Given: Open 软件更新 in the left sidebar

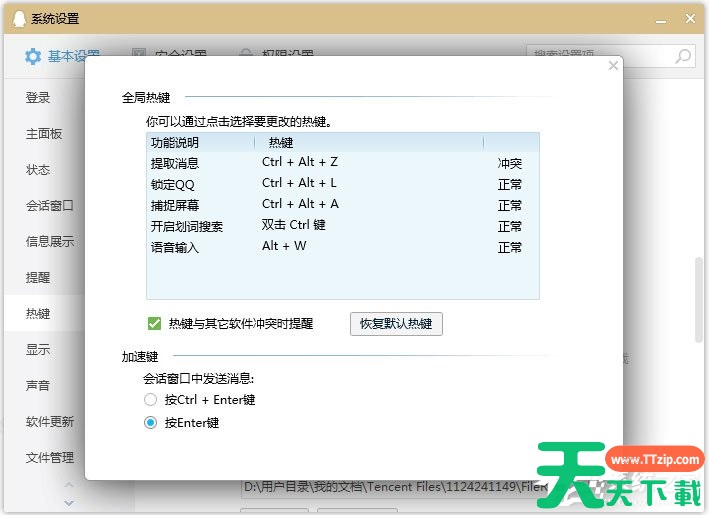Looking at the screenshot, I should (x=49, y=422).
